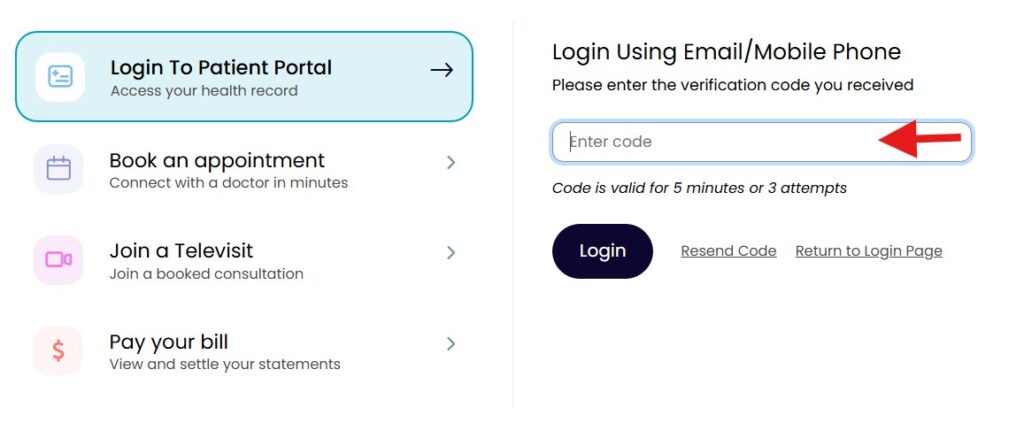This screenshot has height=431, width=1024.
Task: Click 'View and settle your statements' text
Action: 224,364
